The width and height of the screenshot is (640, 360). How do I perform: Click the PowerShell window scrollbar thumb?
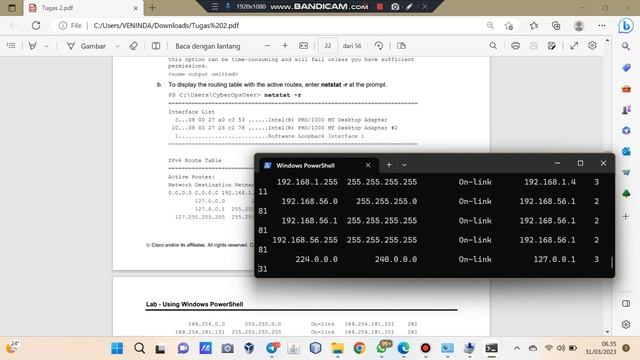click(x=611, y=262)
